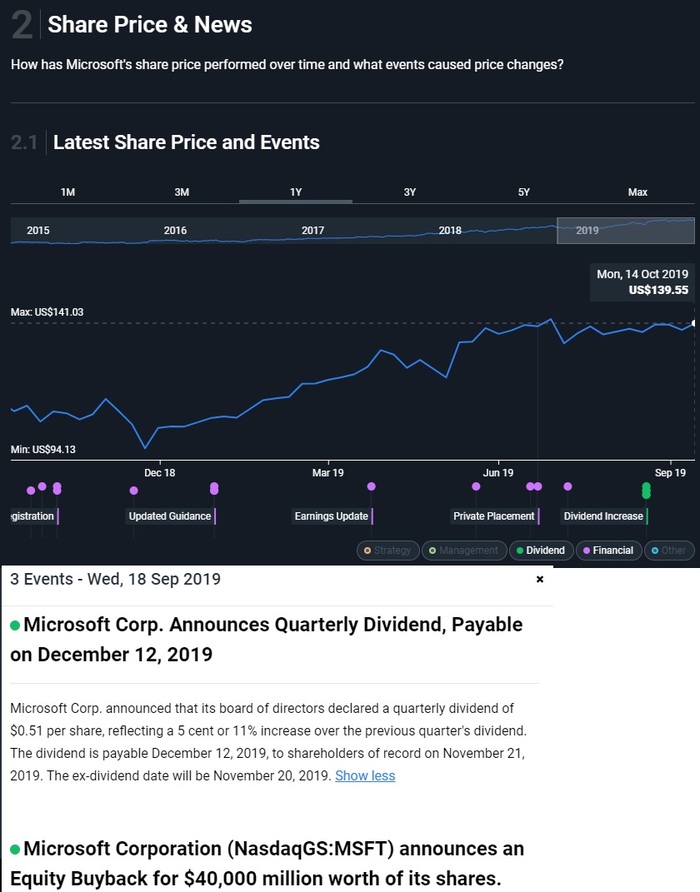This screenshot has width=700, height=892.
Task: Click the purple event dot above Updated Guidance
Action: point(214,488)
